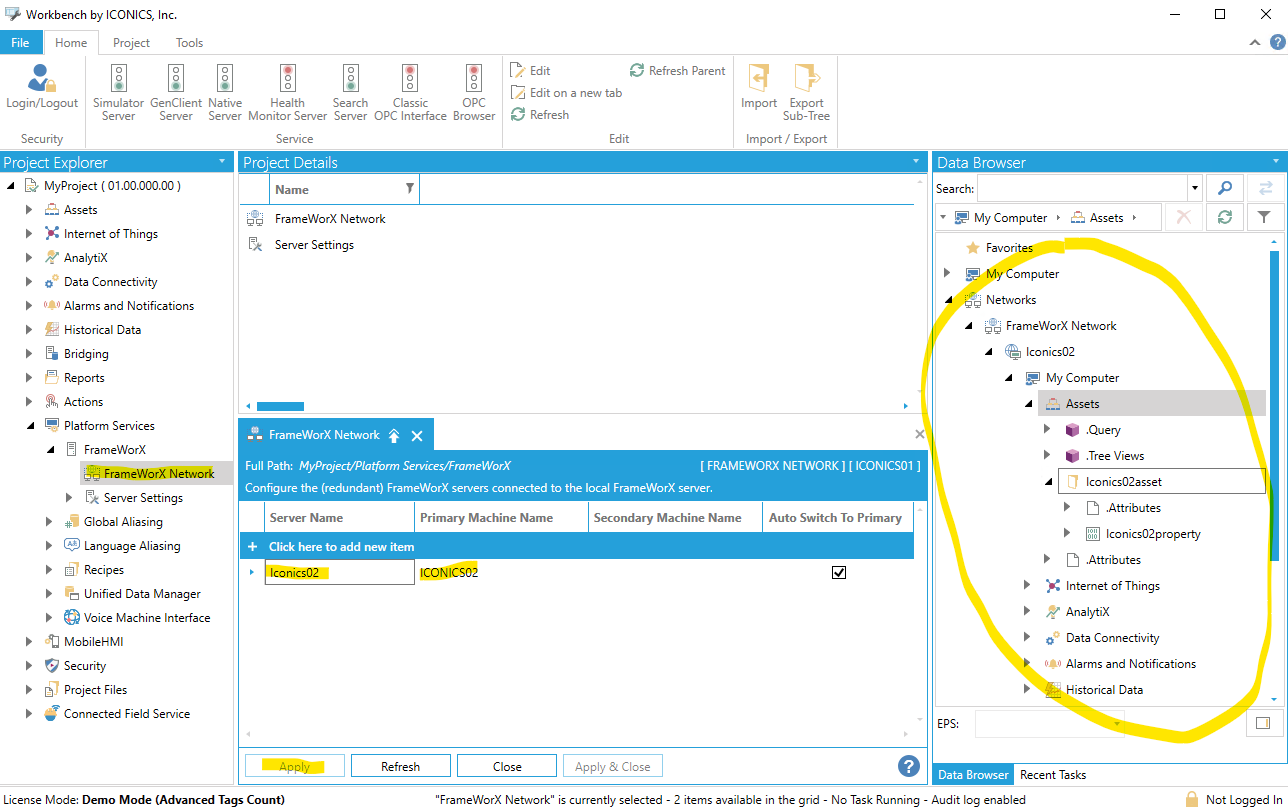Select Historical Data in Project Explorer

pyautogui.click(x=102, y=330)
